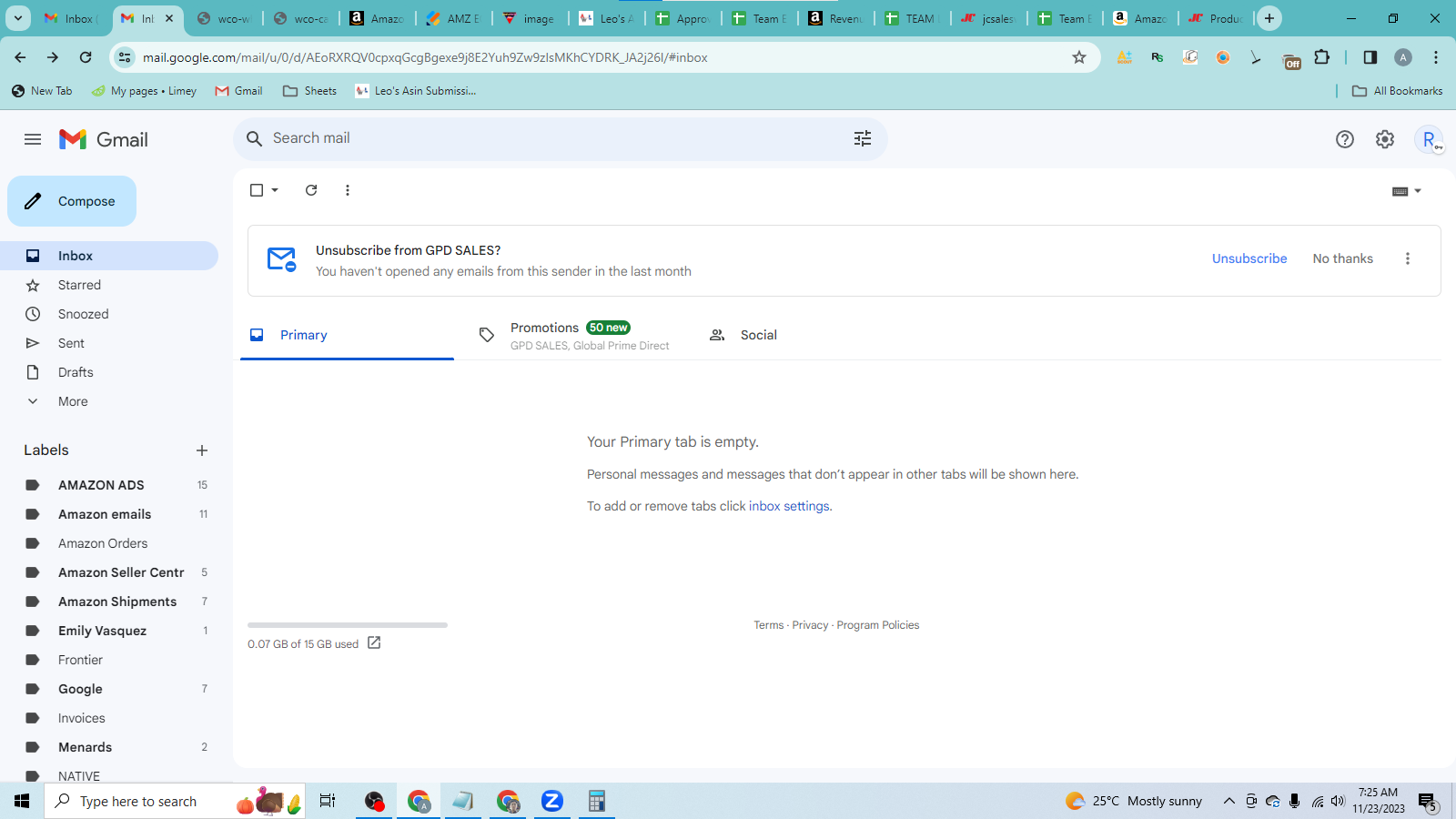This screenshot has height=819, width=1456.
Task: Open the Privacy link
Action: click(x=810, y=625)
